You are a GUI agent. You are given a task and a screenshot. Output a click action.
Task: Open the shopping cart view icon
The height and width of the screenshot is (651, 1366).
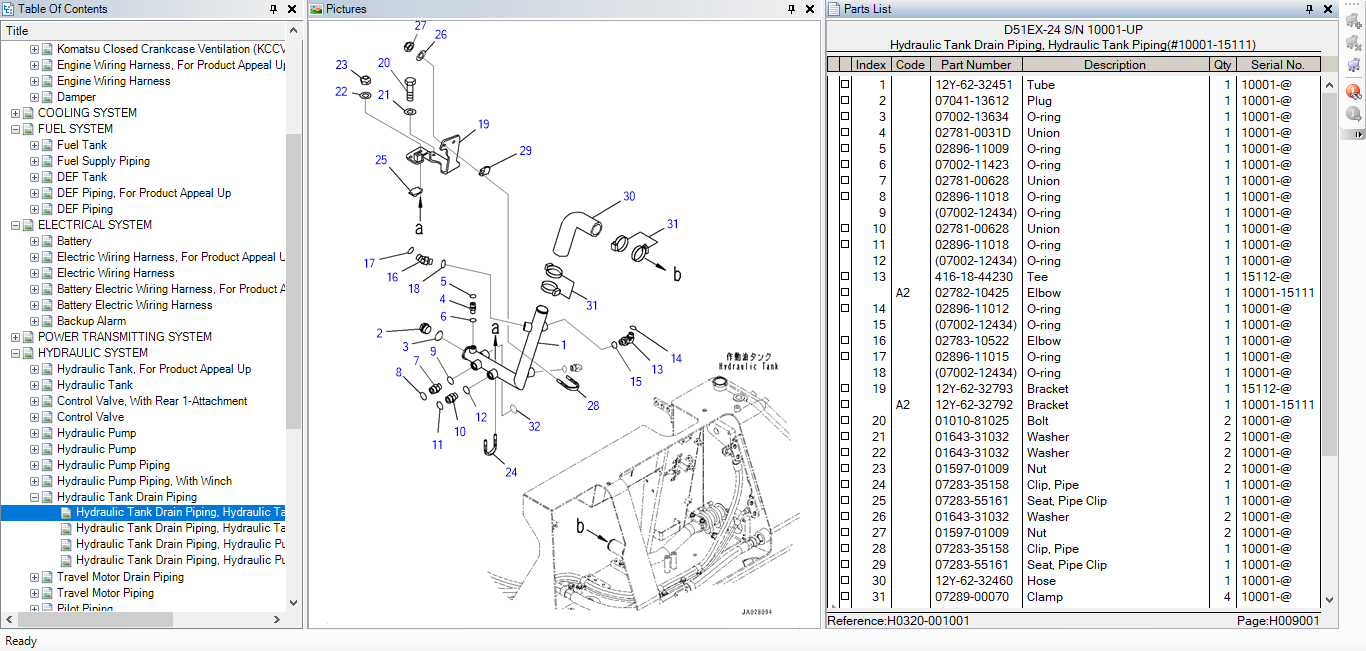click(1354, 65)
